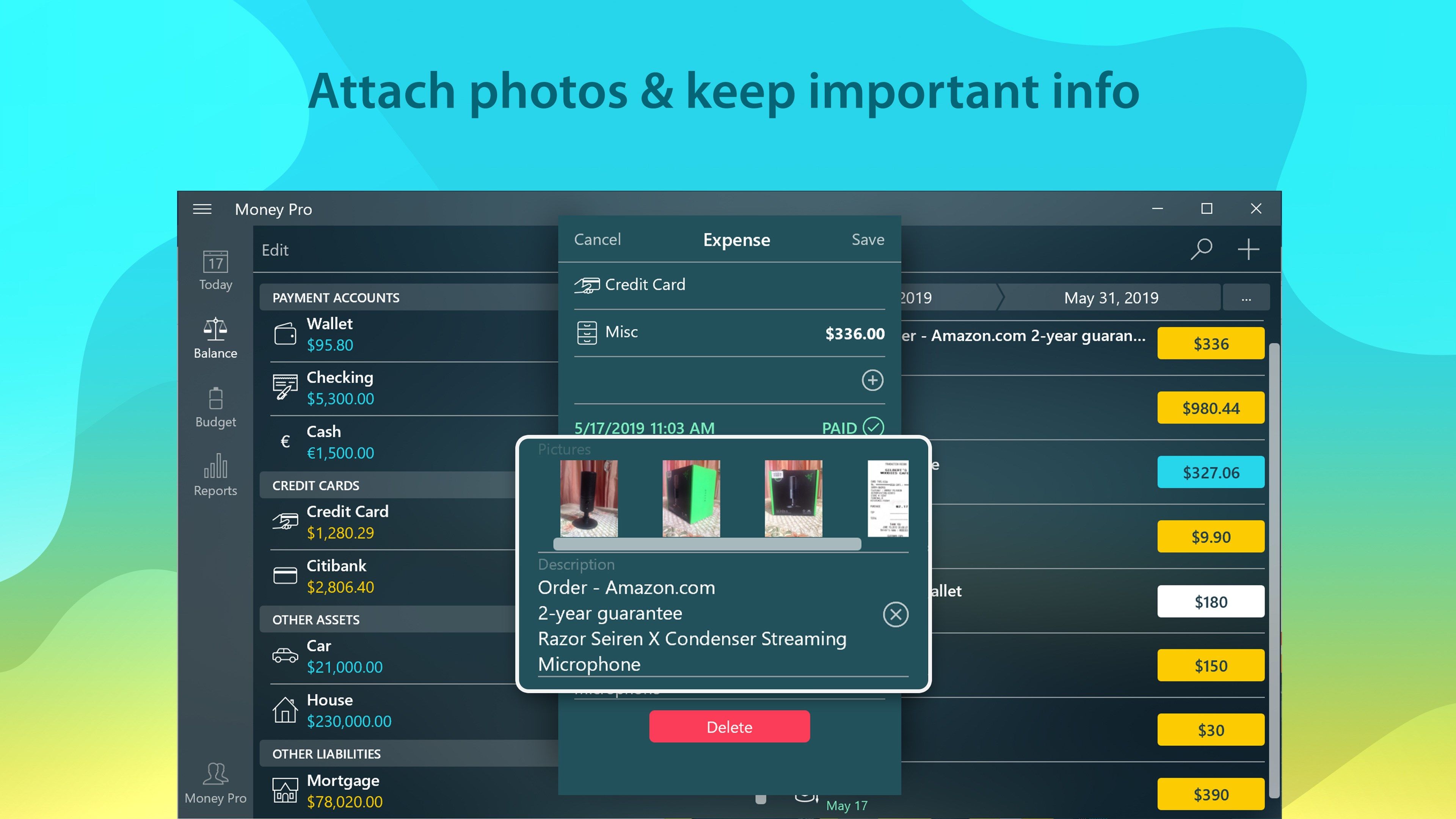Open the green box side thumbnail
This screenshot has width=1456, height=819.
691,498
